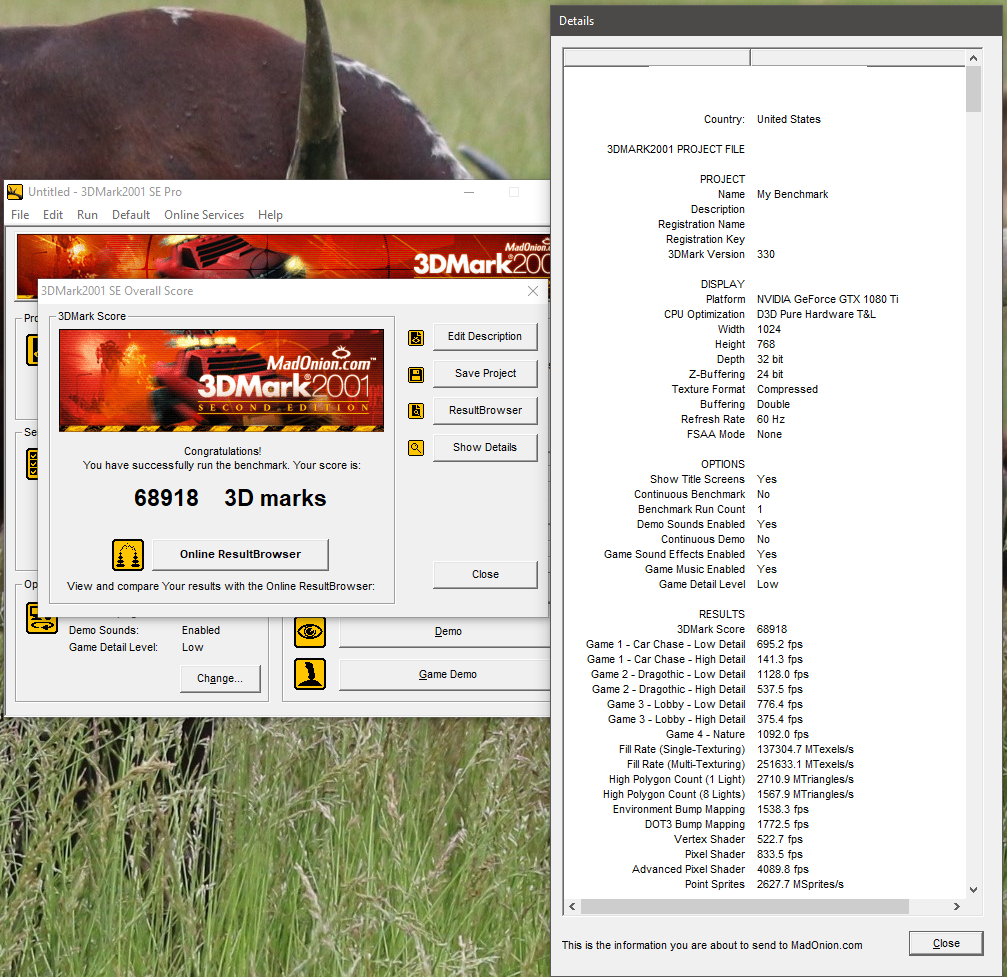
Task: Click the Save Project floppy disk icon
Action: tap(416, 374)
